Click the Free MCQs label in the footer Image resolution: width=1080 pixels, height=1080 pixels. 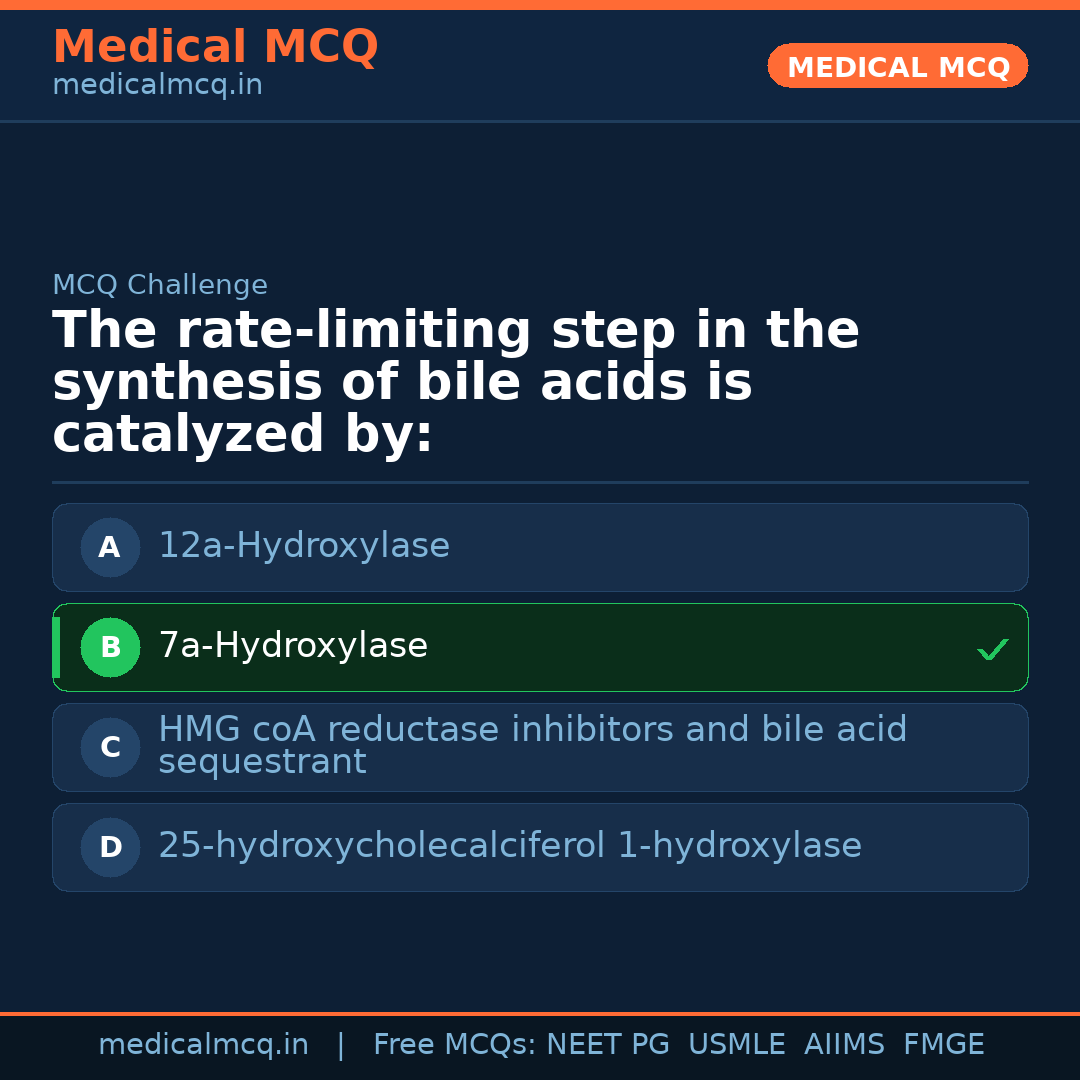(455, 1045)
